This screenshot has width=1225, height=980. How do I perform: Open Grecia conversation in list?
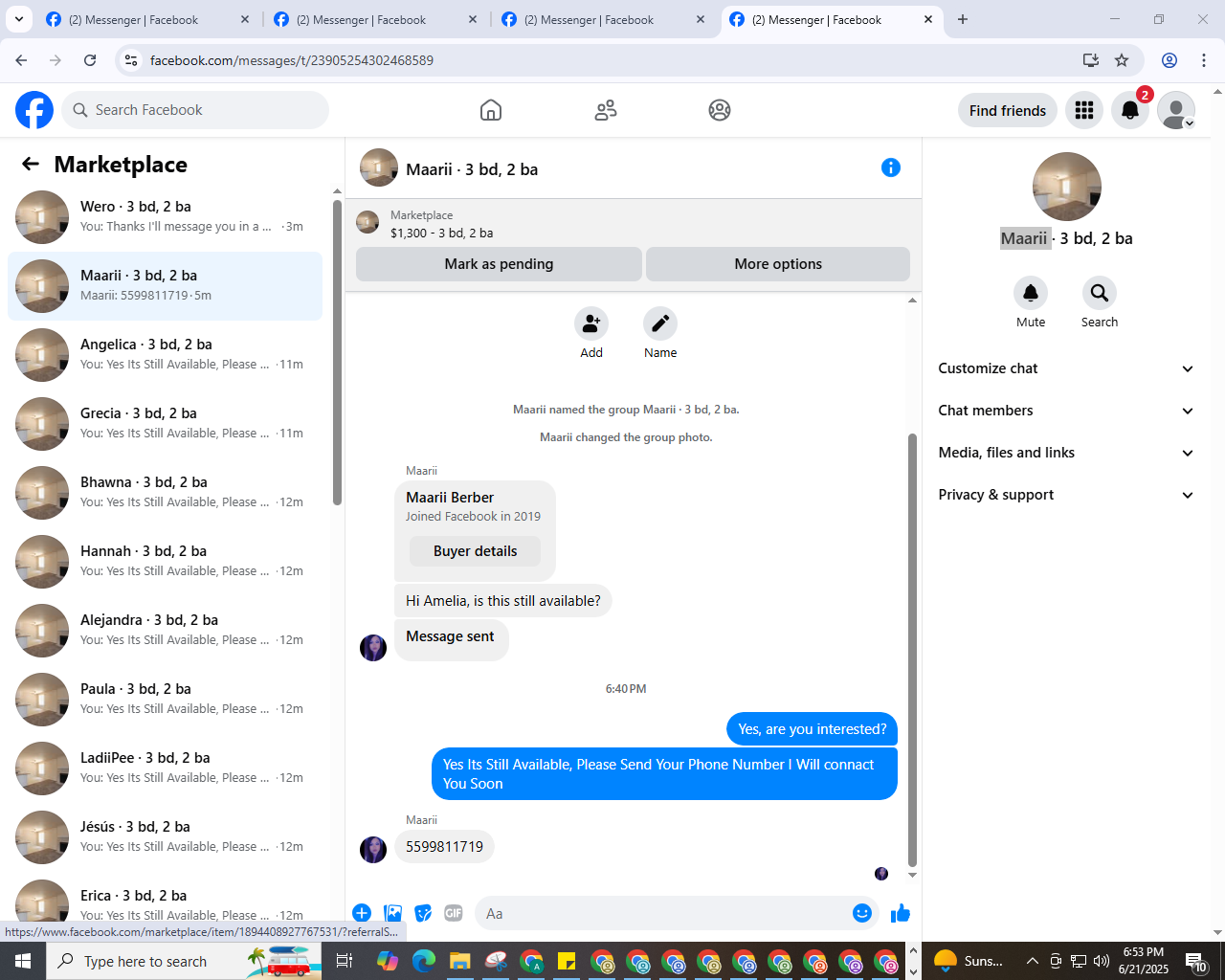[165, 424]
